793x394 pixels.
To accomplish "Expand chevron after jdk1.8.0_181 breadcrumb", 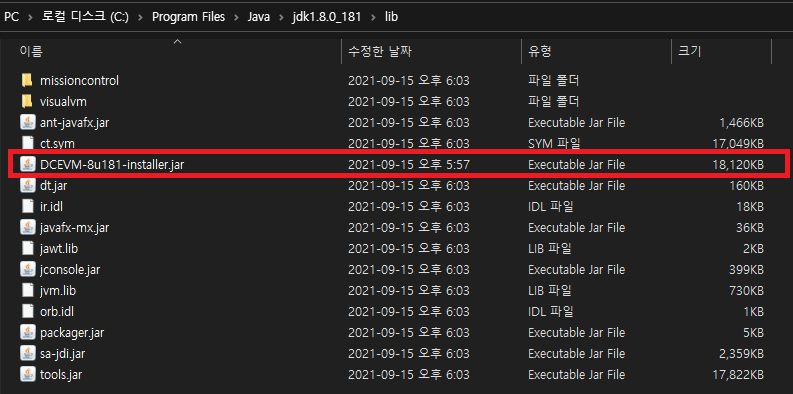I will pyautogui.click(x=373, y=17).
